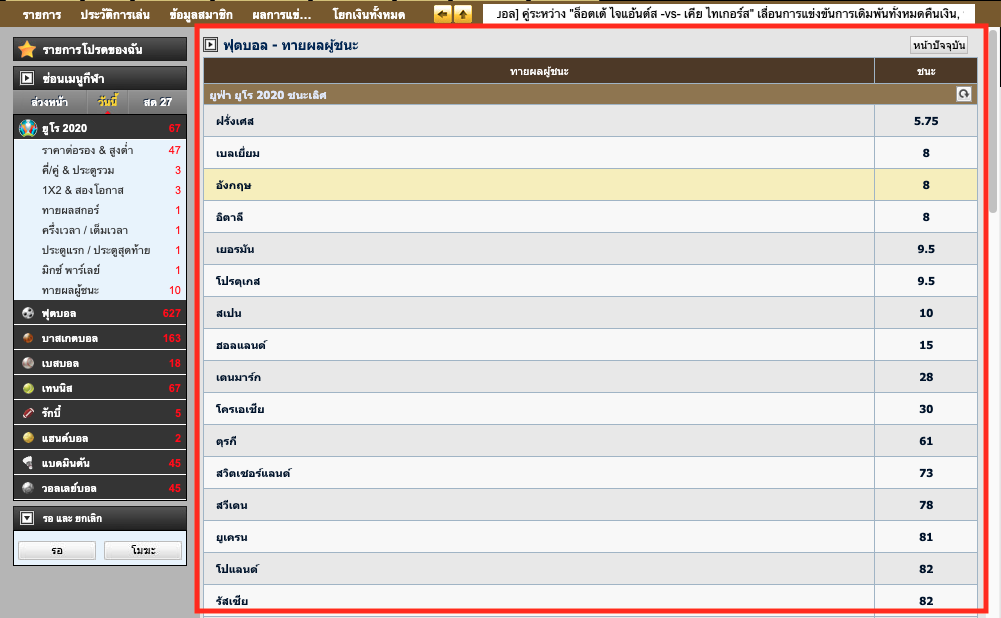This screenshot has width=1001, height=618.
Task: Collapse the ซ่อนเมนูกีฬา sports menu
Action: pos(27,78)
